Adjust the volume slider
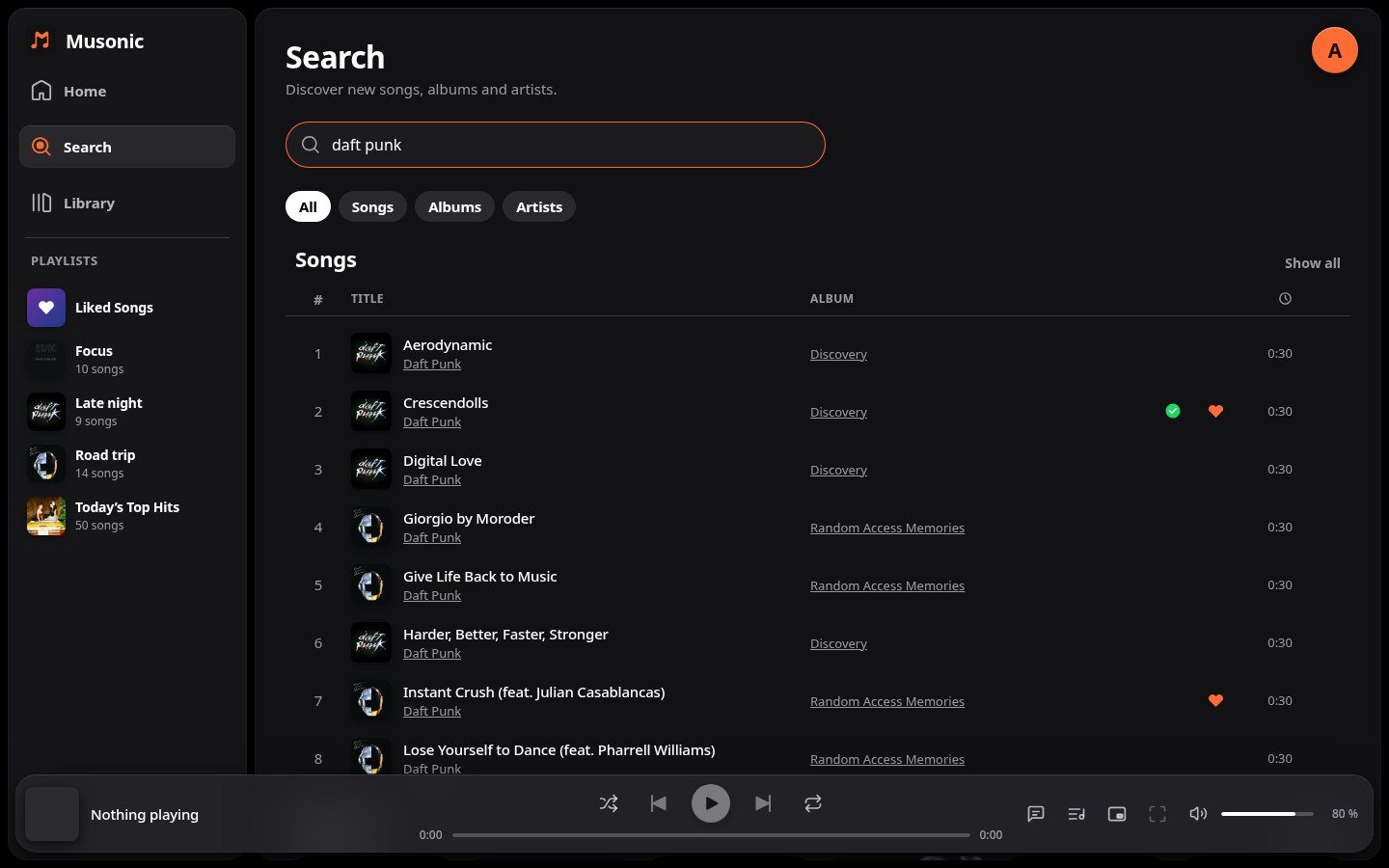Screen dimensions: 1389x868 (x=1266, y=814)
